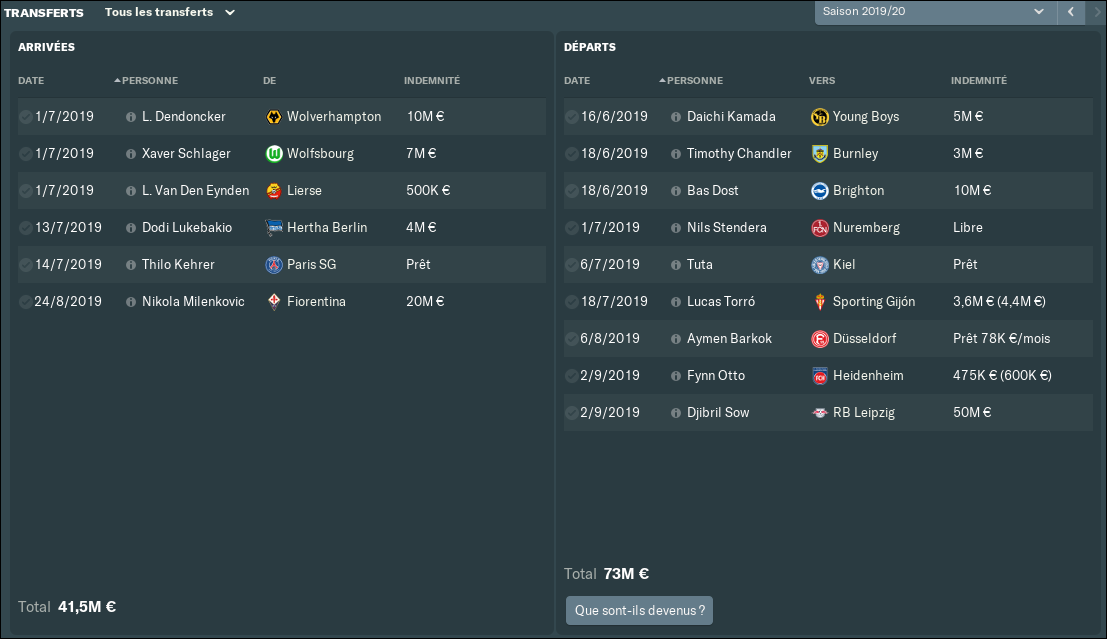
Task: Open info icon next to Daichi Kamada
Action: point(676,117)
